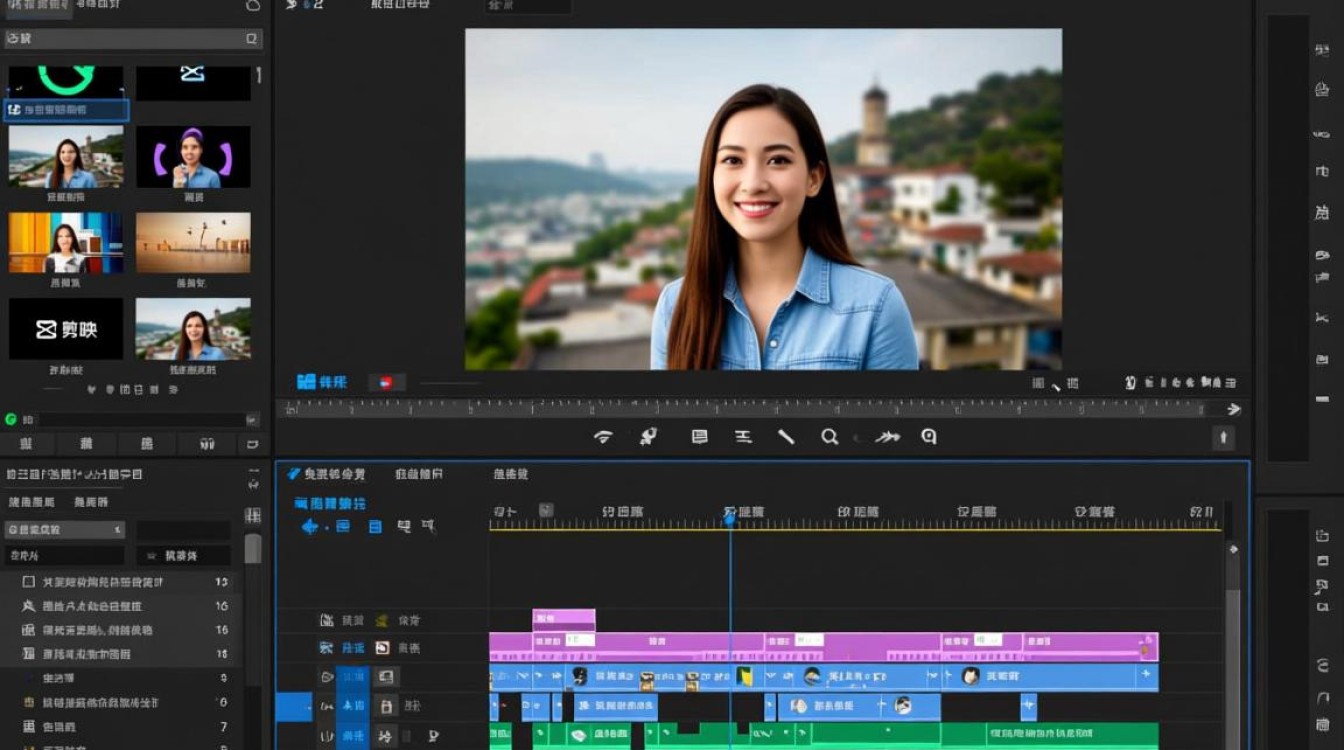Image resolution: width=1344 pixels, height=750 pixels.
Task: Select the short purple clip above the long purple track
Action: [x=564, y=620]
